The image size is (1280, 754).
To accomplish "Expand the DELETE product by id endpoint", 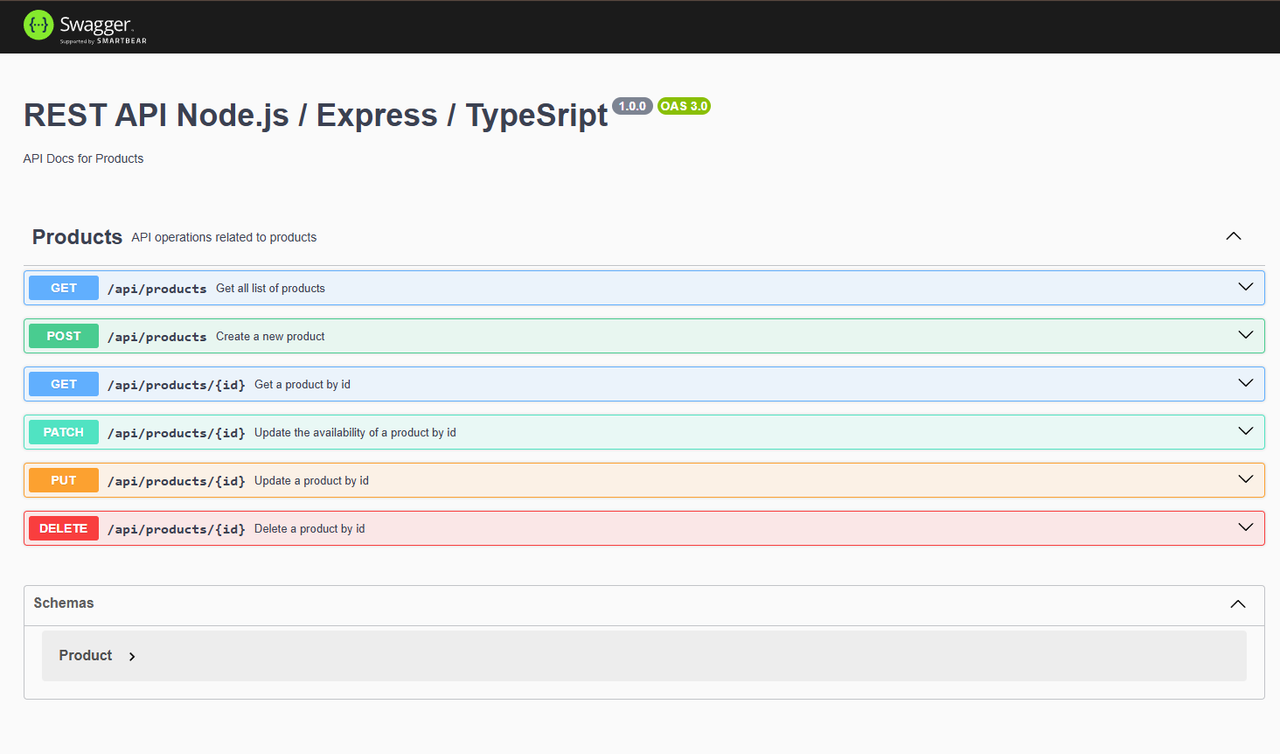I will [1246, 527].
